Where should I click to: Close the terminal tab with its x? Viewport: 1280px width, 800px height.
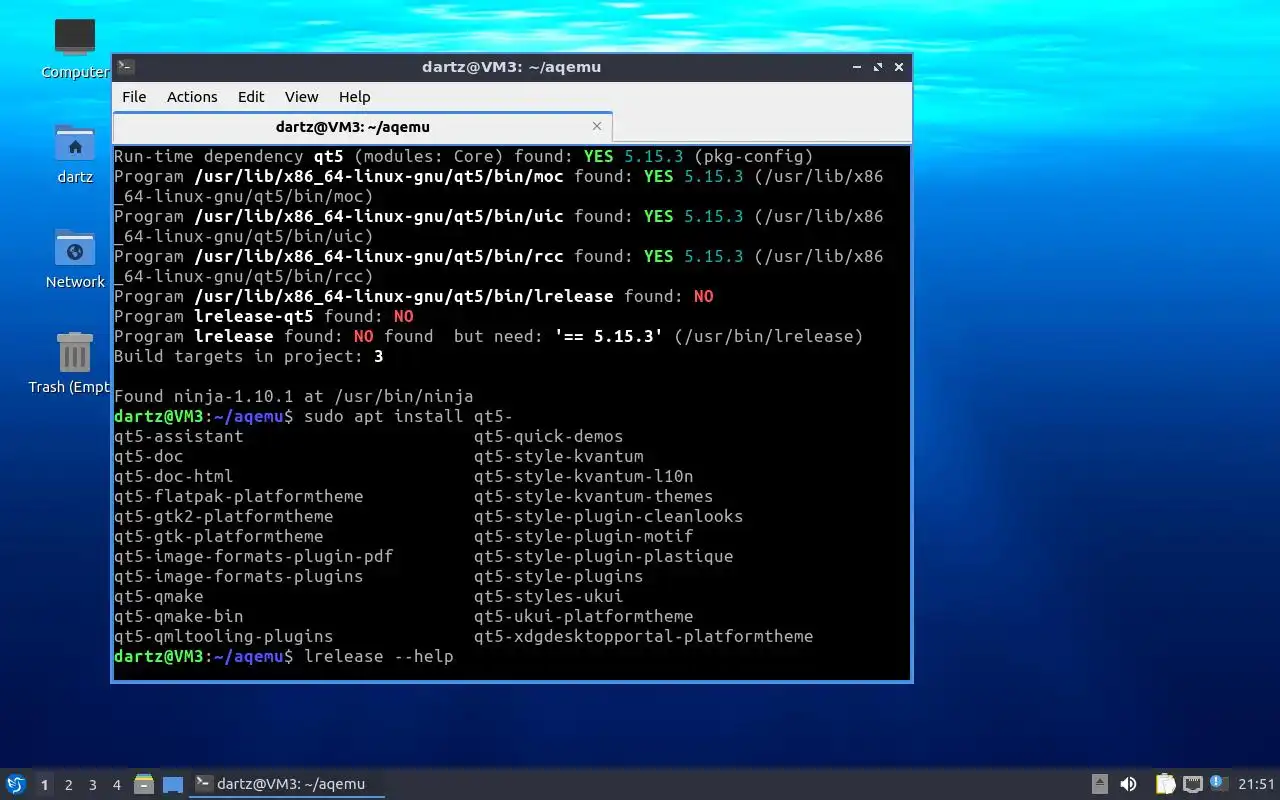click(x=597, y=126)
